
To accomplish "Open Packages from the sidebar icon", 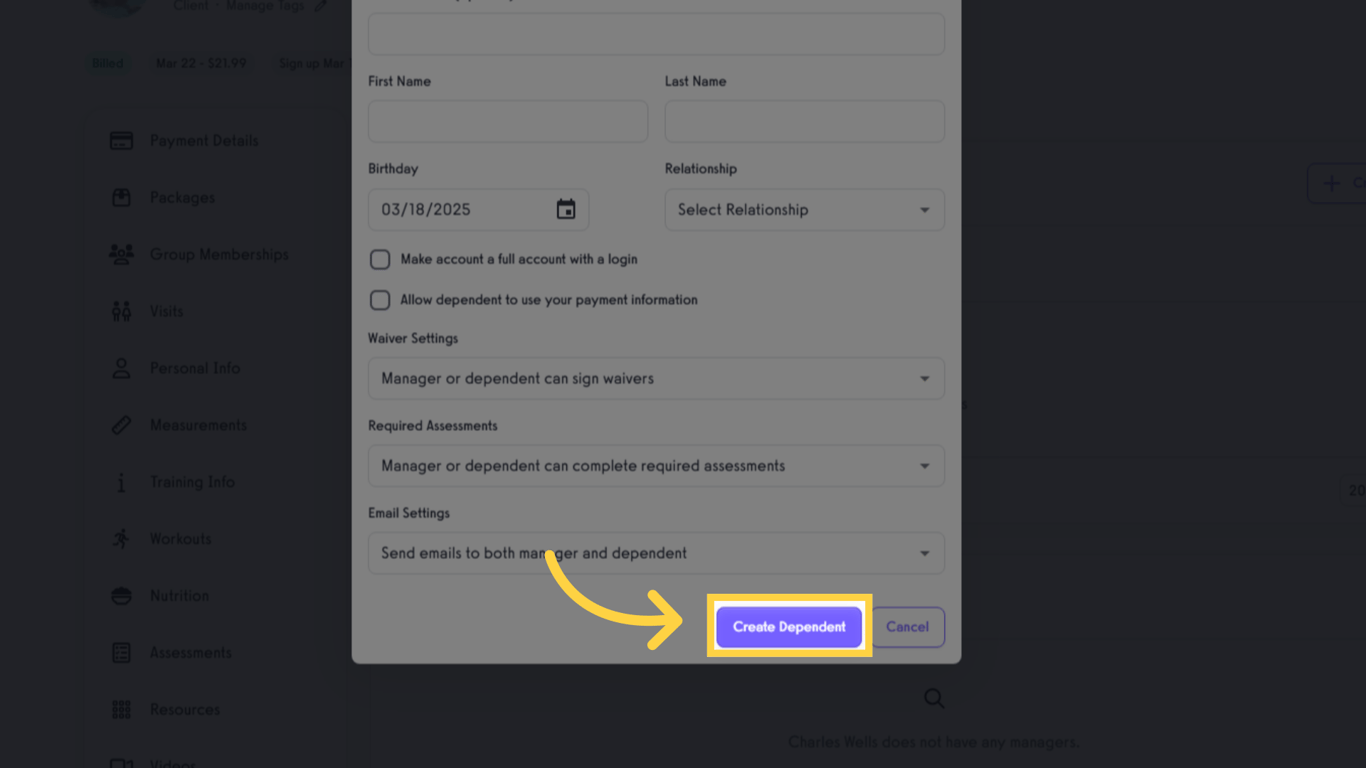I will click(x=120, y=197).
